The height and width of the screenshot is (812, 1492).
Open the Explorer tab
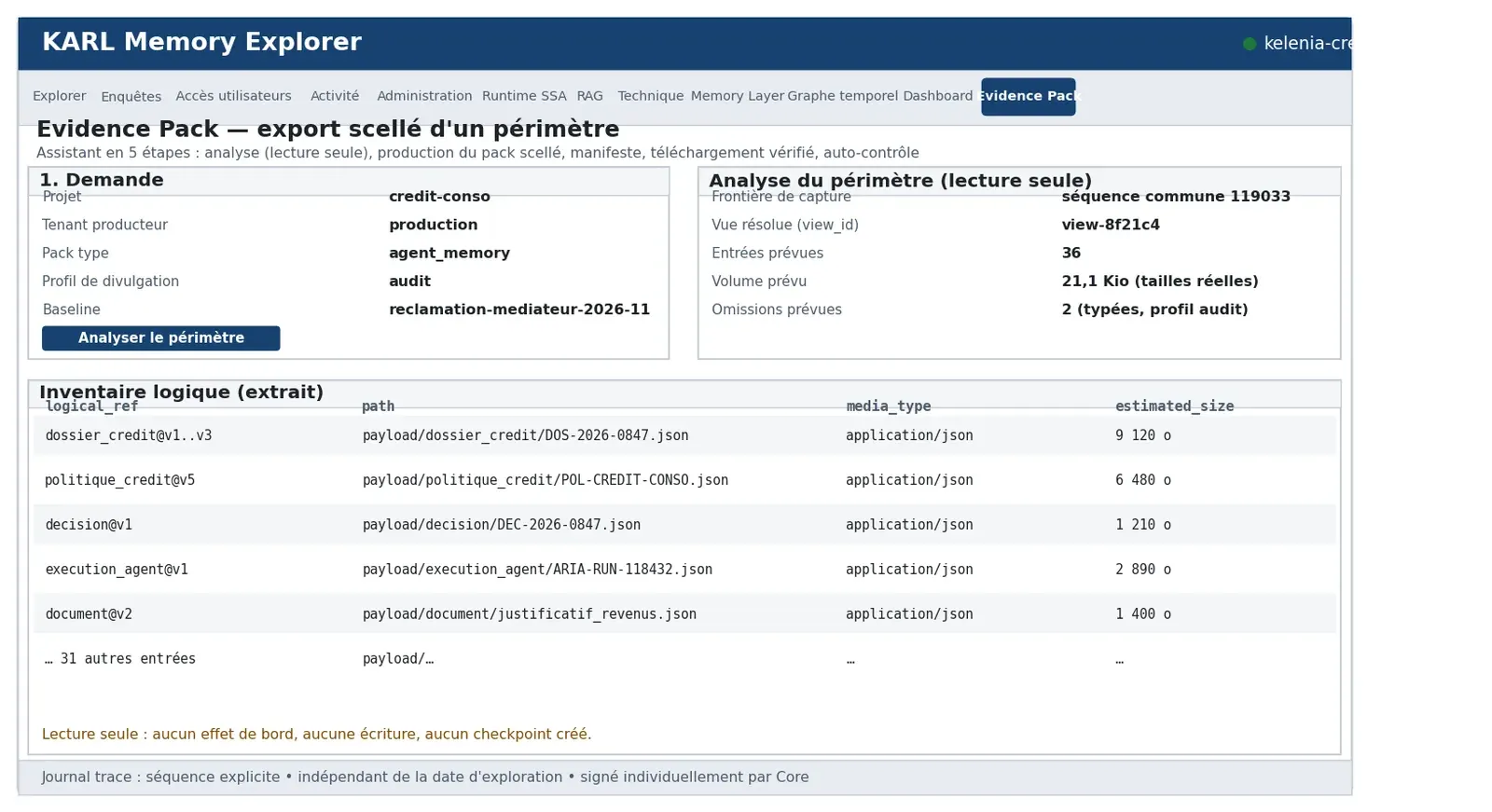(59, 96)
